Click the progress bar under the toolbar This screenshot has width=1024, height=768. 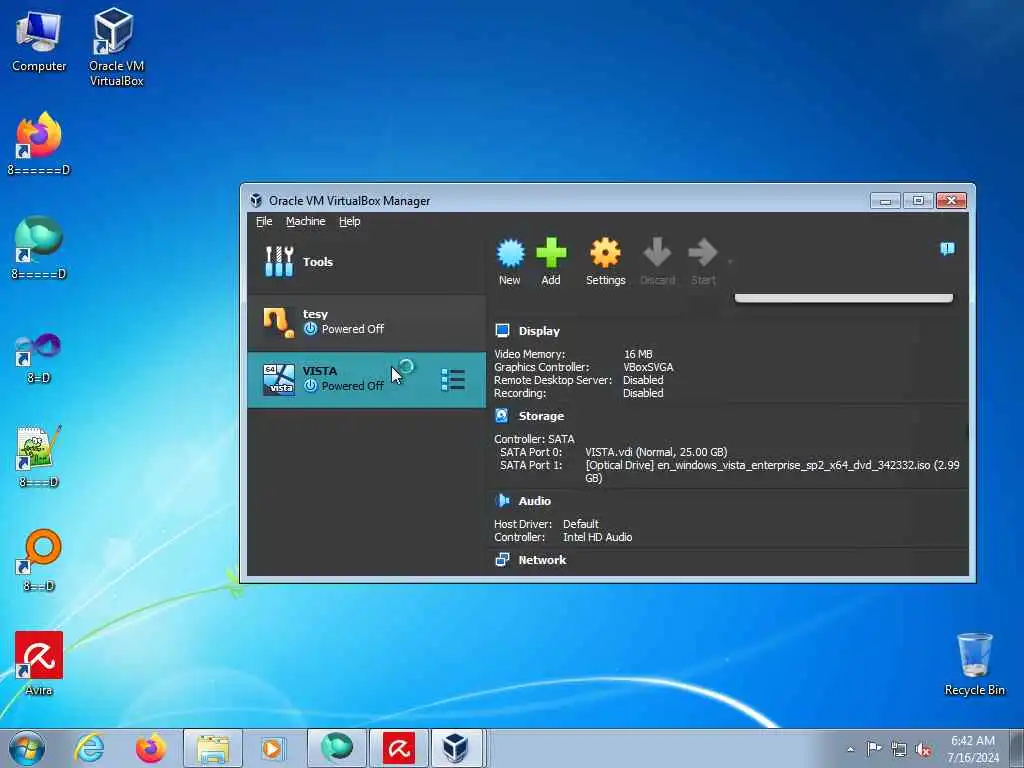point(844,298)
